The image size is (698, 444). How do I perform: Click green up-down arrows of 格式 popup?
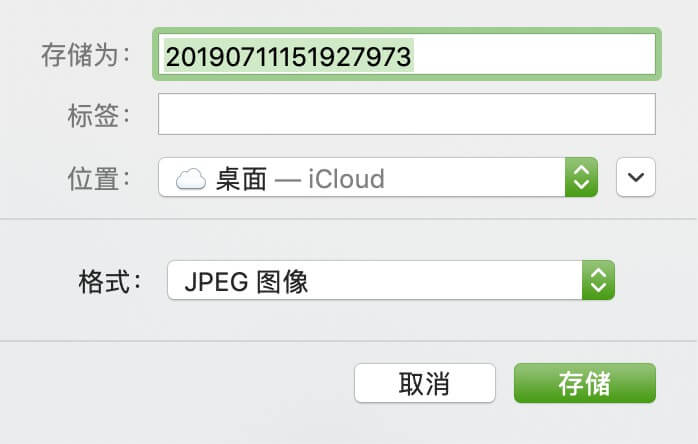pos(598,280)
